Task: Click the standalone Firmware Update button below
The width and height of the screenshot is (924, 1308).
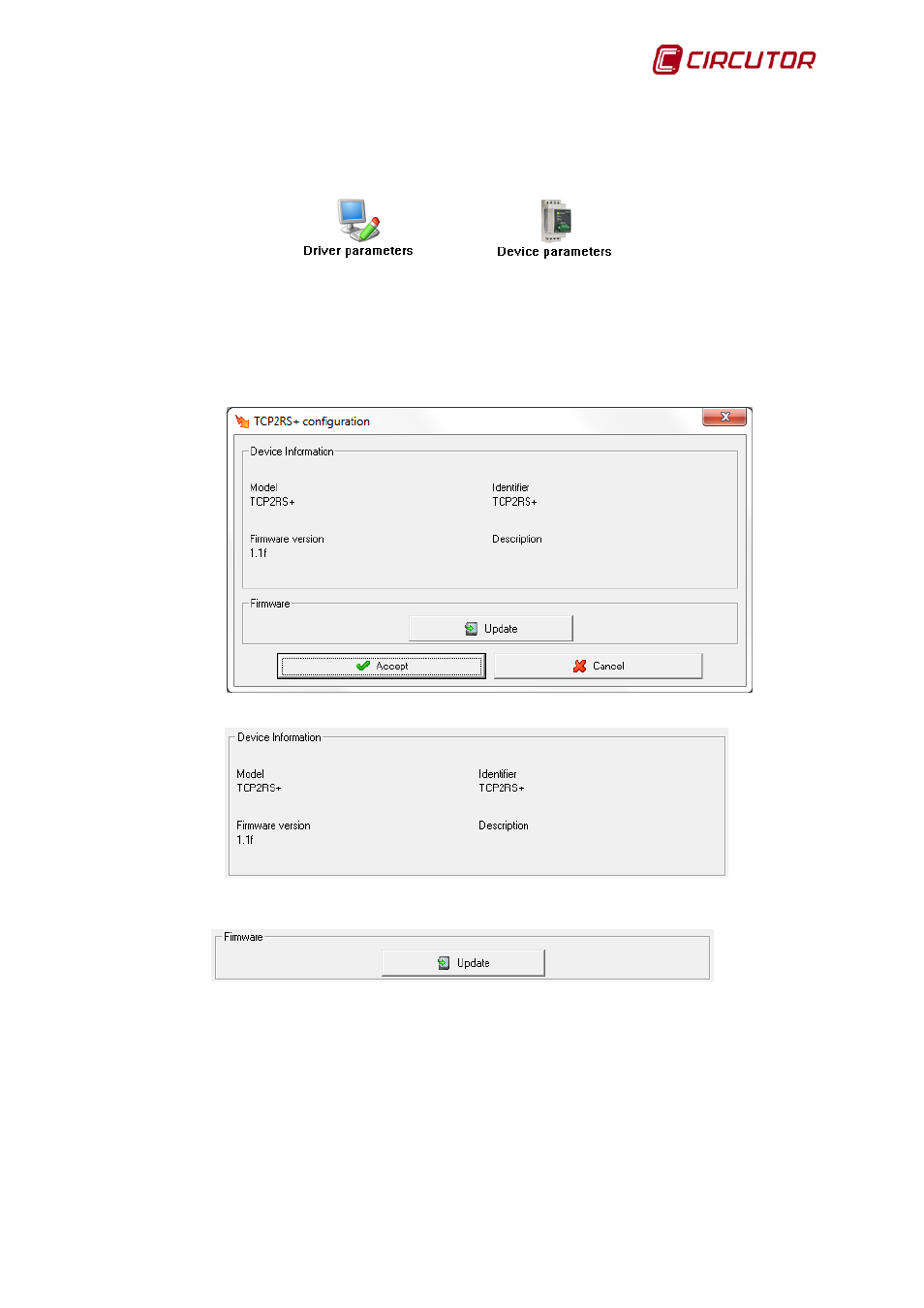Action: click(x=463, y=963)
